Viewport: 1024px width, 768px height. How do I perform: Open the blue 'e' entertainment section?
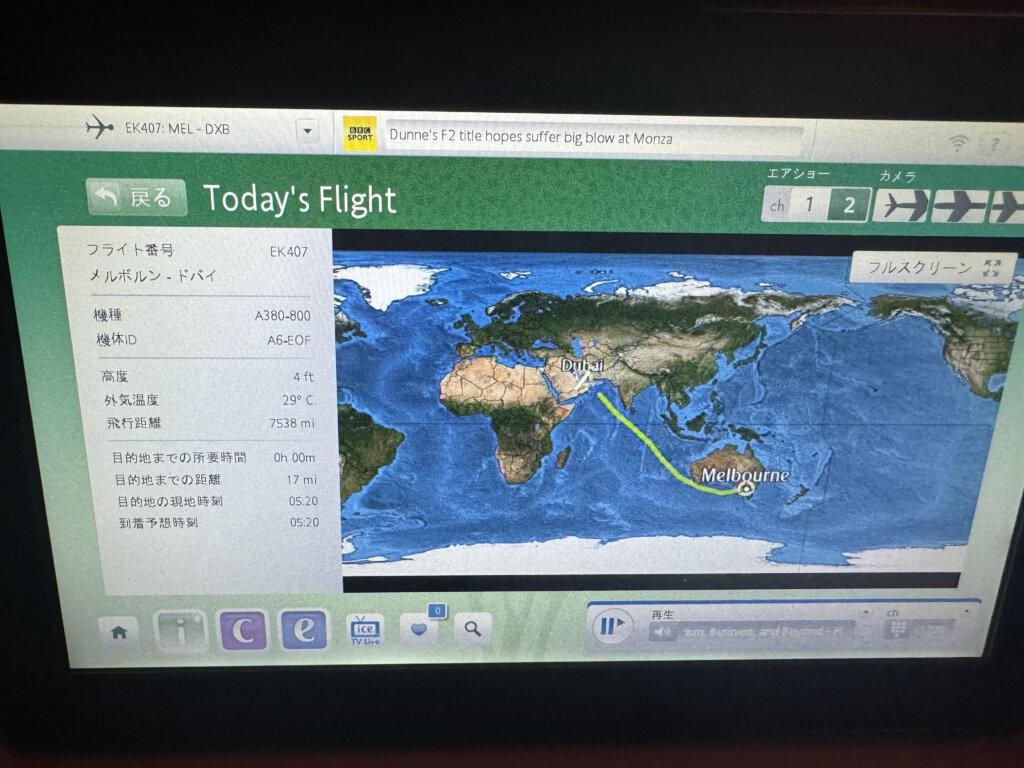(x=304, y=629)
